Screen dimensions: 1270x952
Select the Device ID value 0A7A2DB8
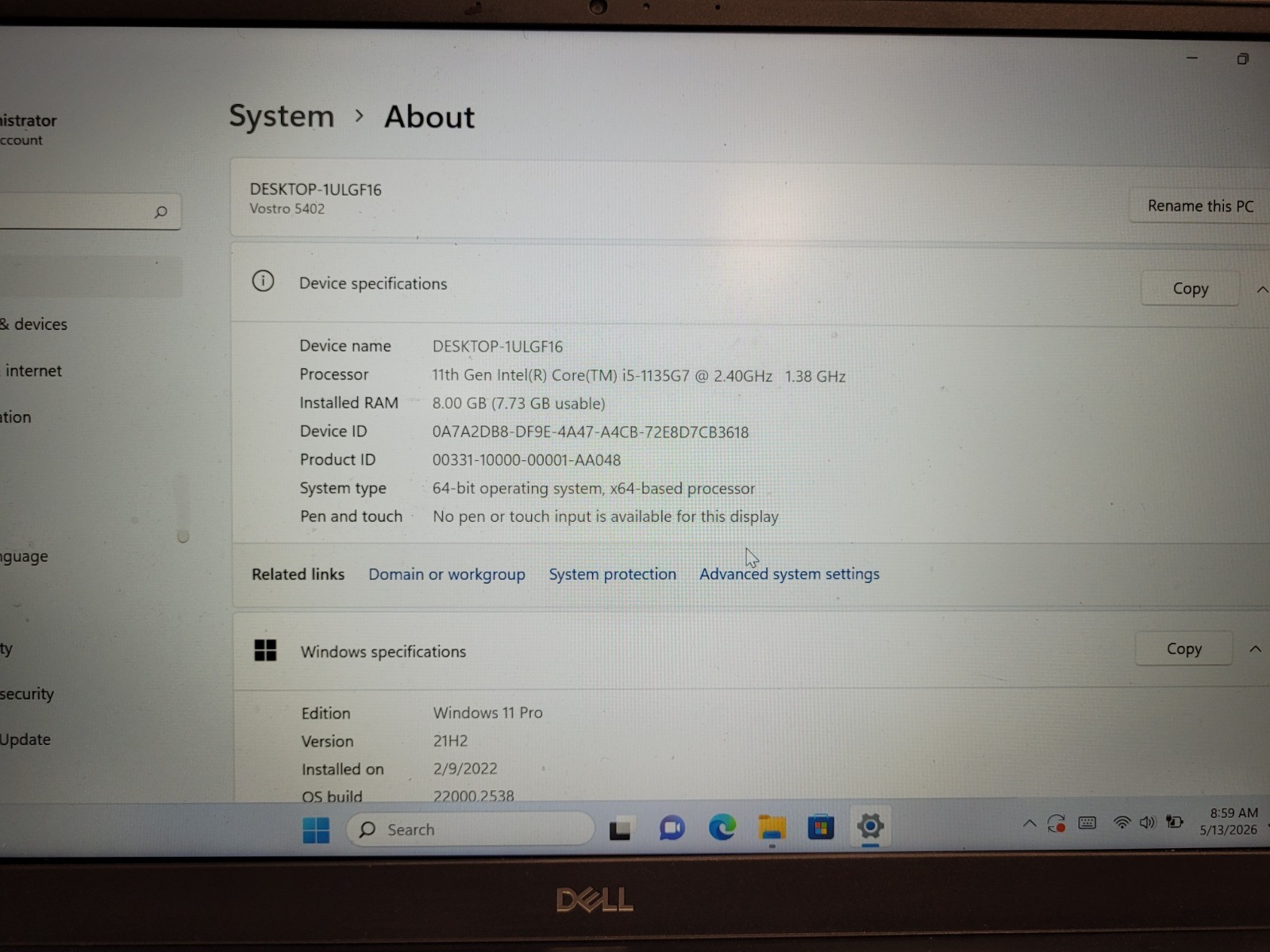tap(591, 432)
